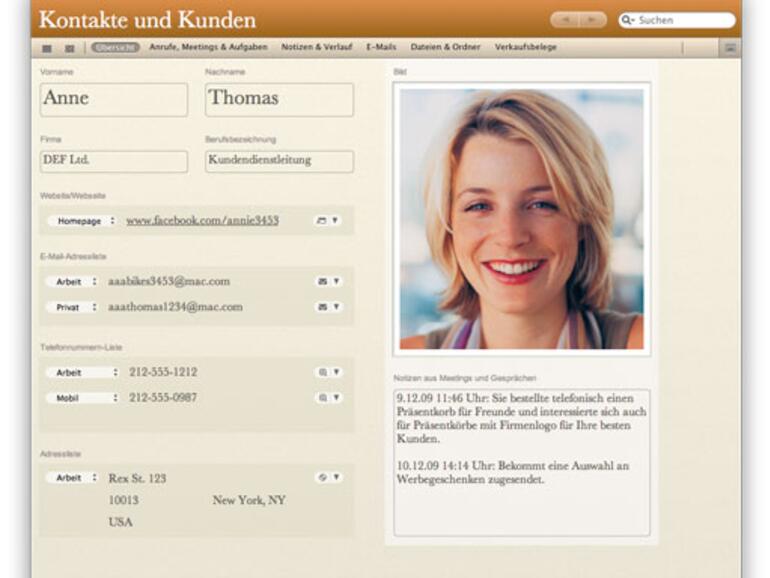Click postal code 10013
770x578 pixels.
(123, 500)
